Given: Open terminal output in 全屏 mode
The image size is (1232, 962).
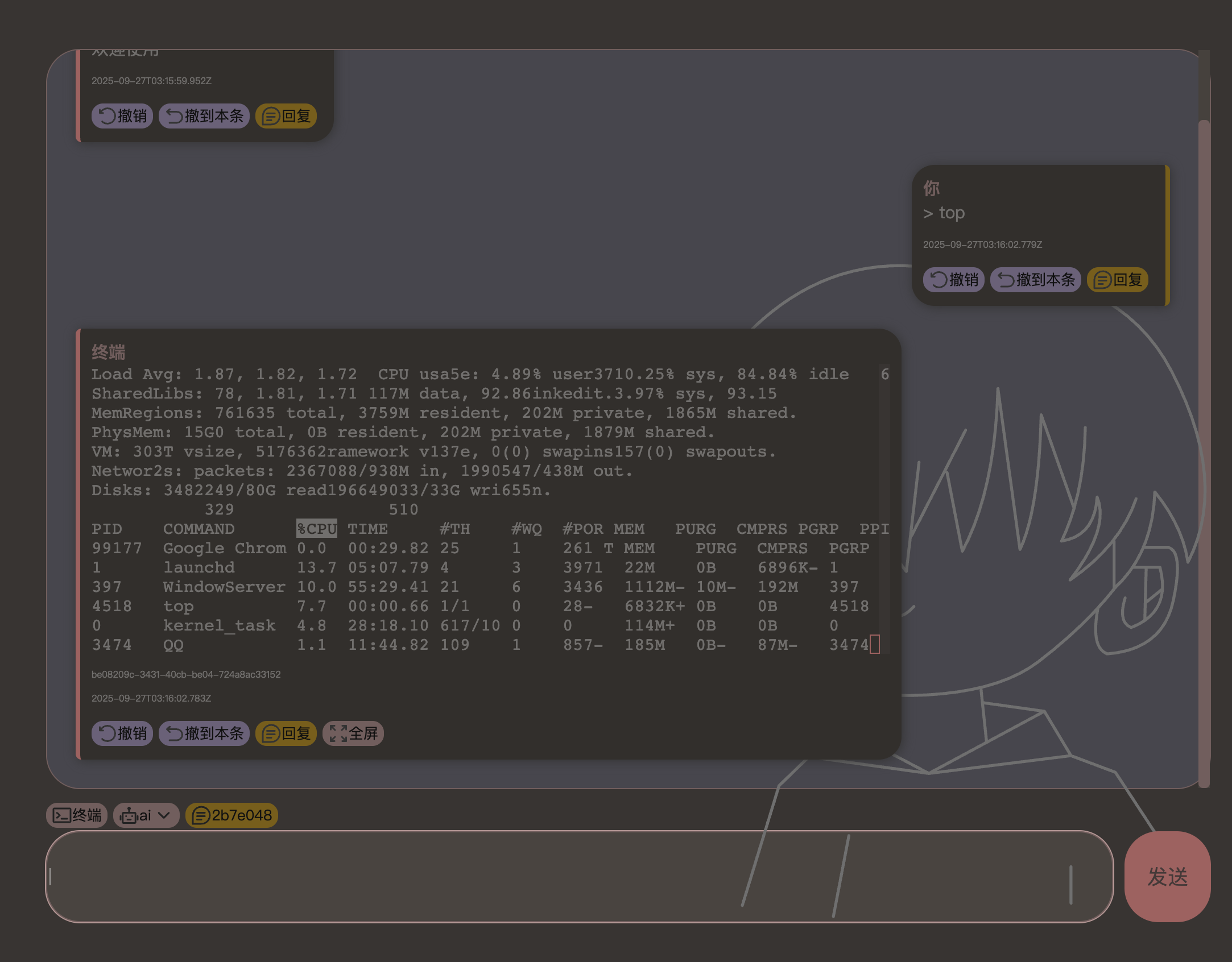Looking at the screenshot, I should (x=353, y=733).
